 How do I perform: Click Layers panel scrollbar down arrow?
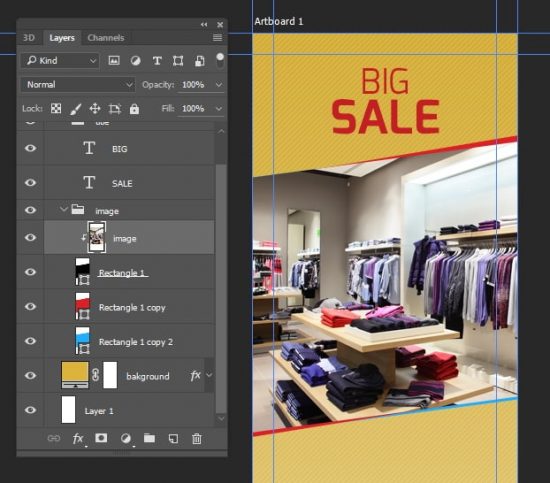tap(221, 418)
